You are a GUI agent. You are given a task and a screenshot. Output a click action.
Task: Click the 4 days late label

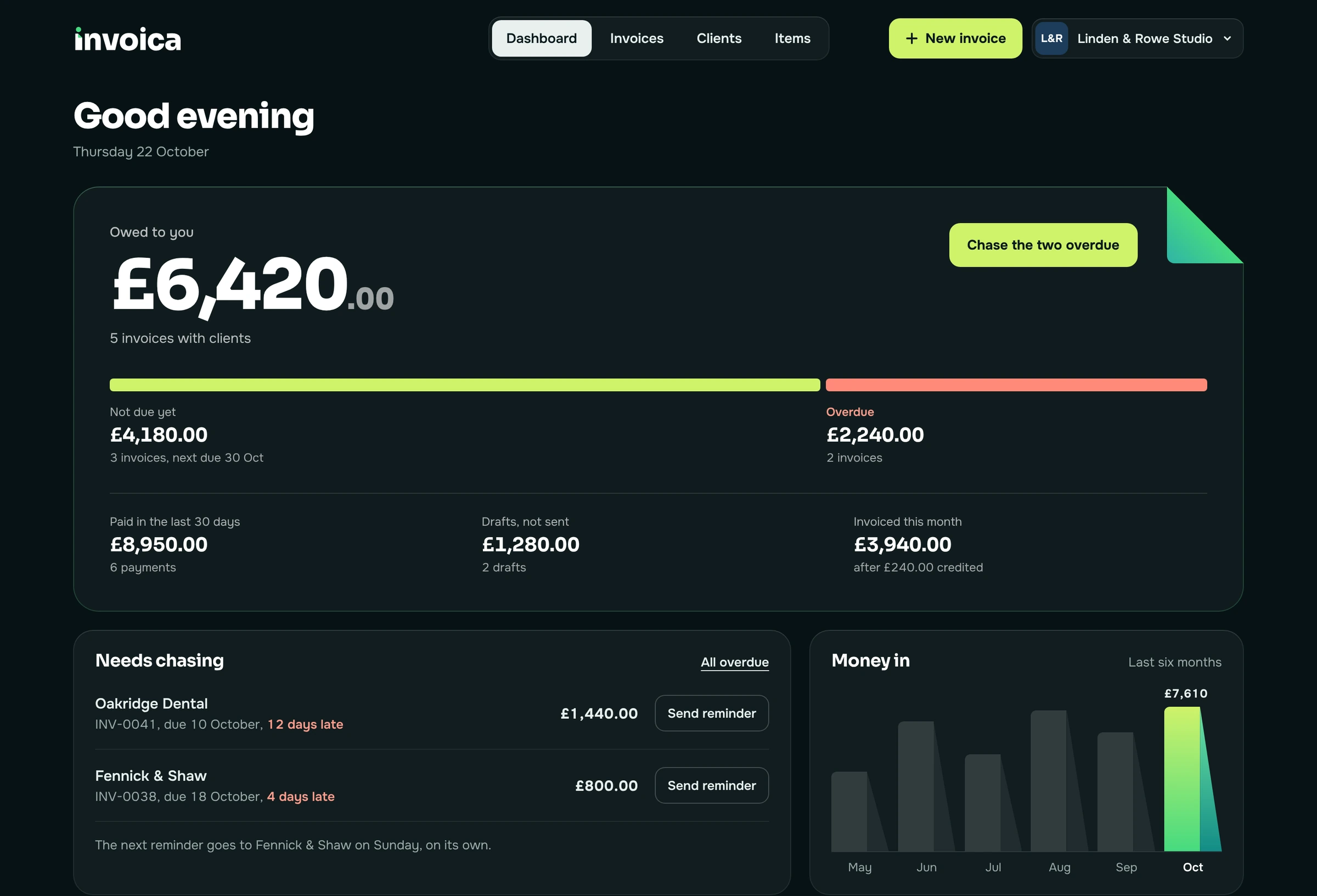(300, 796)
